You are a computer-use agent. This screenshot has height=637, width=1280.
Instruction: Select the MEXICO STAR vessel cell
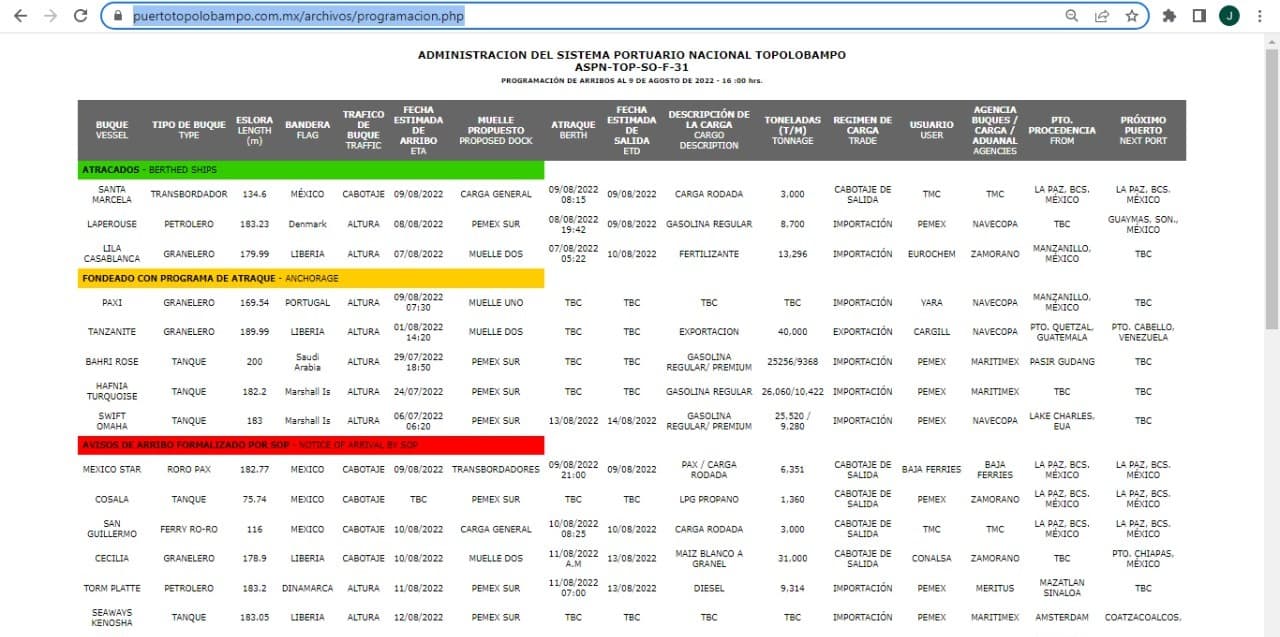[x=112, y=469]
